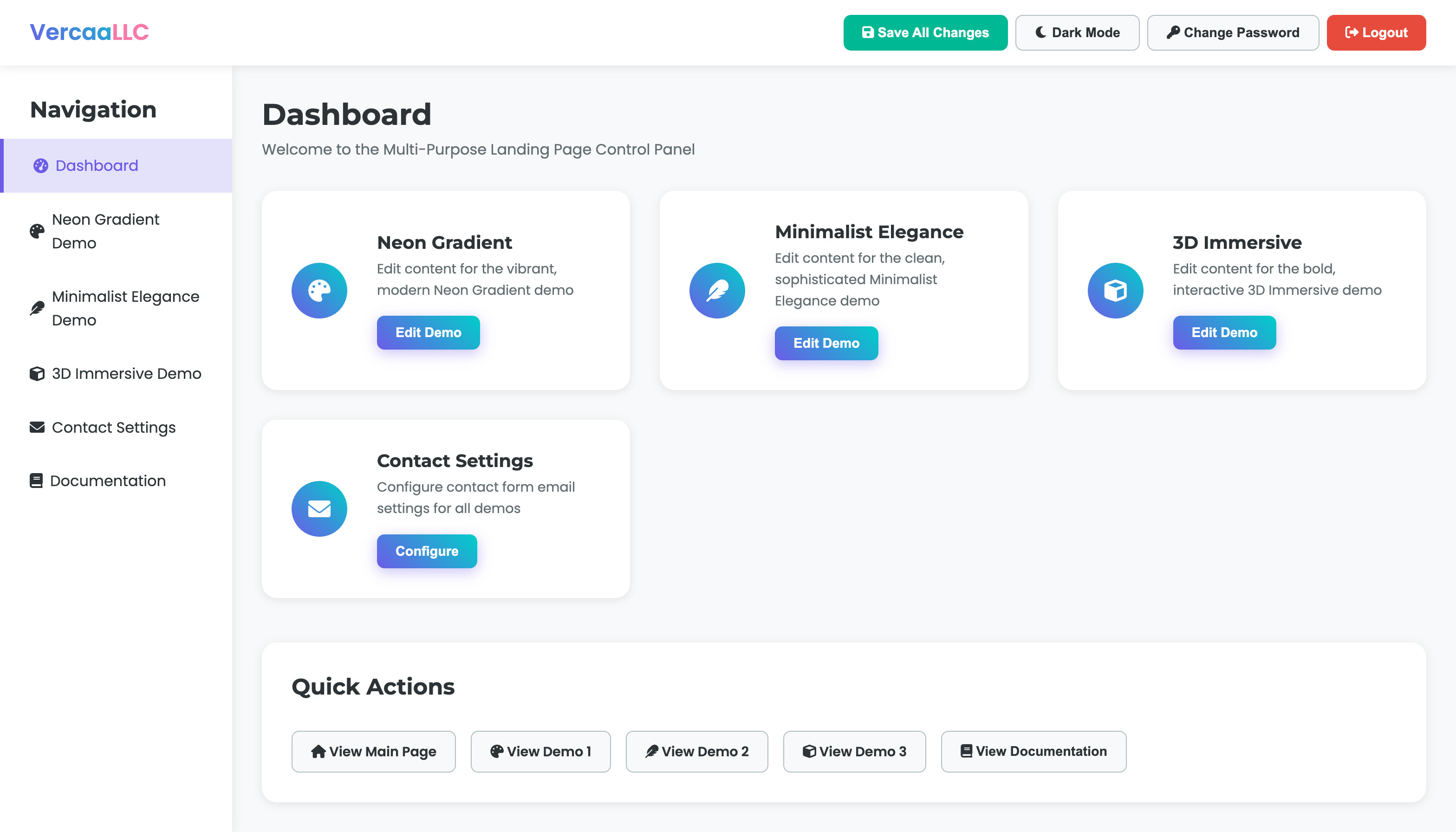
Task: Click the Dashboard page heading
Action: click(x=347, y=114)
